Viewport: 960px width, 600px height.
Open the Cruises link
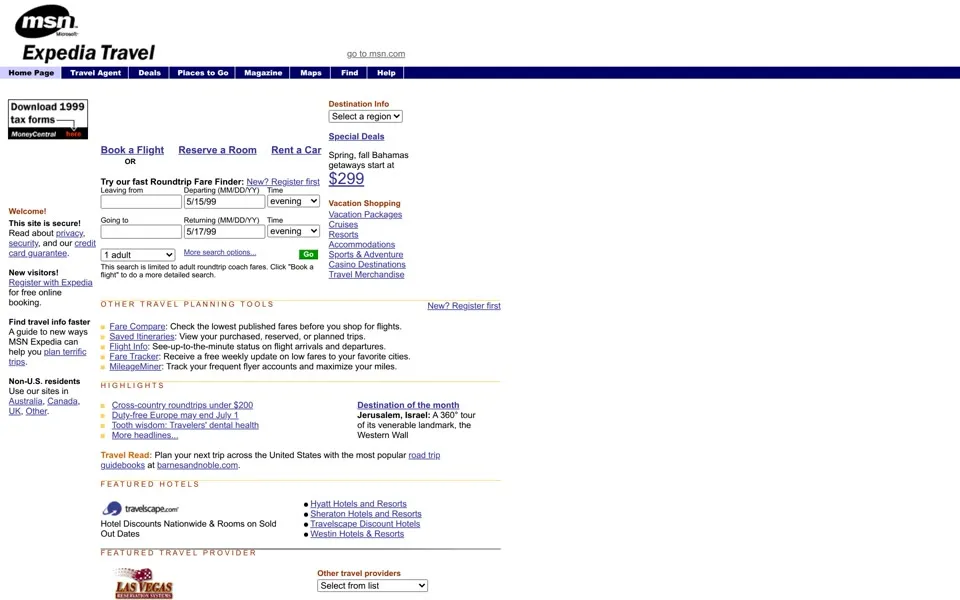343,225
